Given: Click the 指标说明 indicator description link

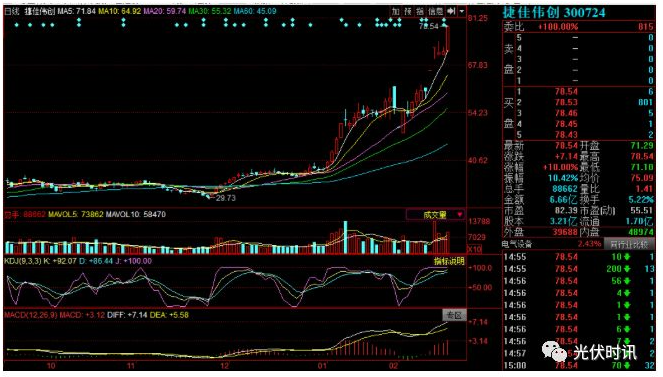Looking at the screenshot, I should (x=449, y=261).
